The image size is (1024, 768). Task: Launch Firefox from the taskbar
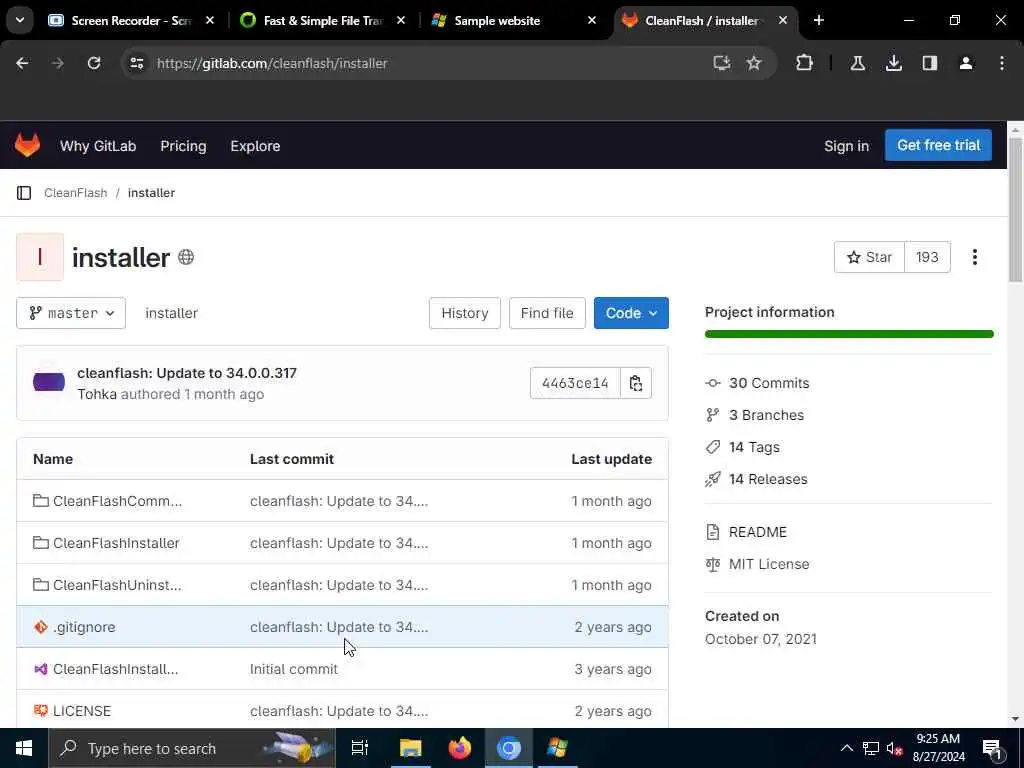coord(460,748)
